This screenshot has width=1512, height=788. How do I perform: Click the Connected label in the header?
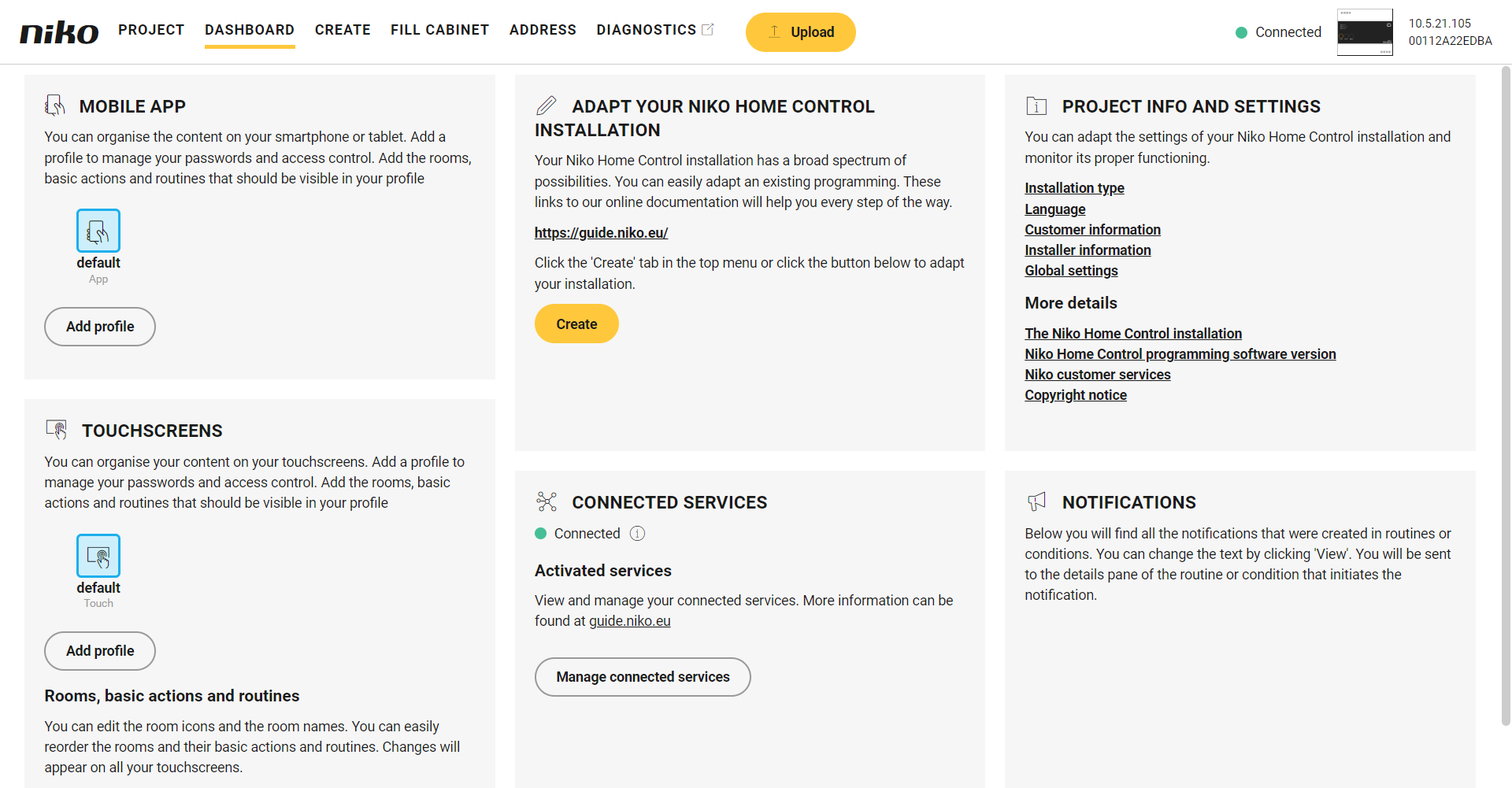(1288, 32)
